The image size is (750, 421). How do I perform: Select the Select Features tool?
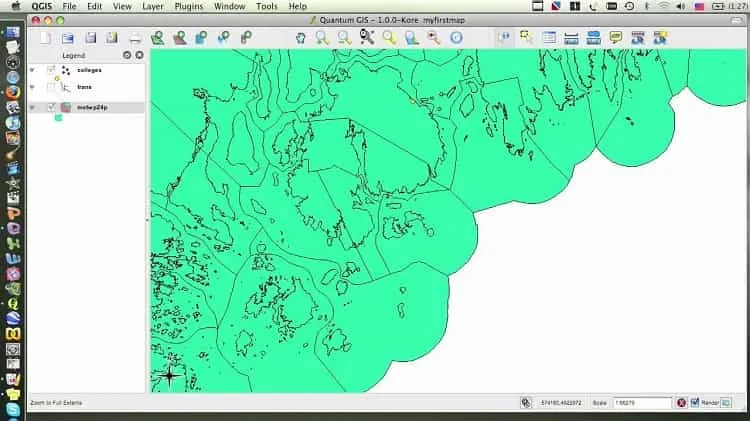point(527,37)
